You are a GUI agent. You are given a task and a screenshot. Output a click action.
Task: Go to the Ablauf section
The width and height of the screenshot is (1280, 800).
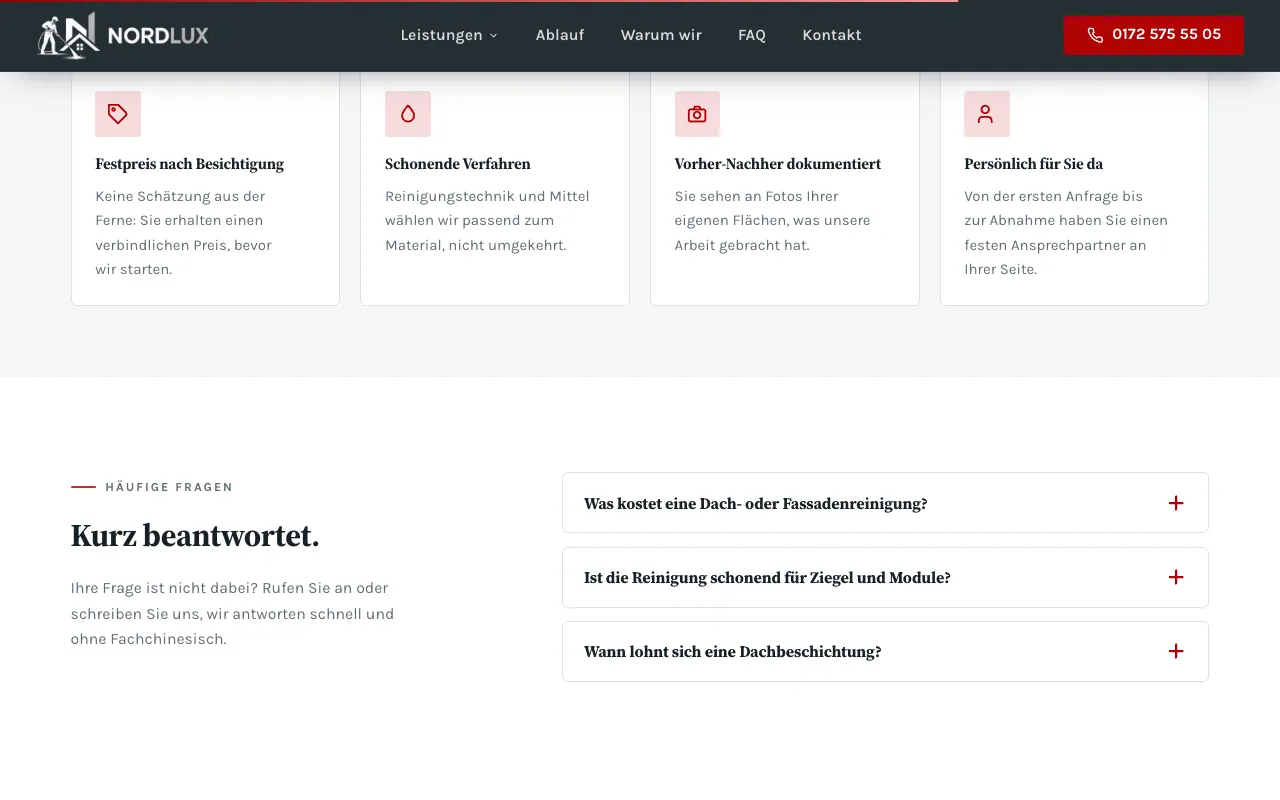pos(560,35)
